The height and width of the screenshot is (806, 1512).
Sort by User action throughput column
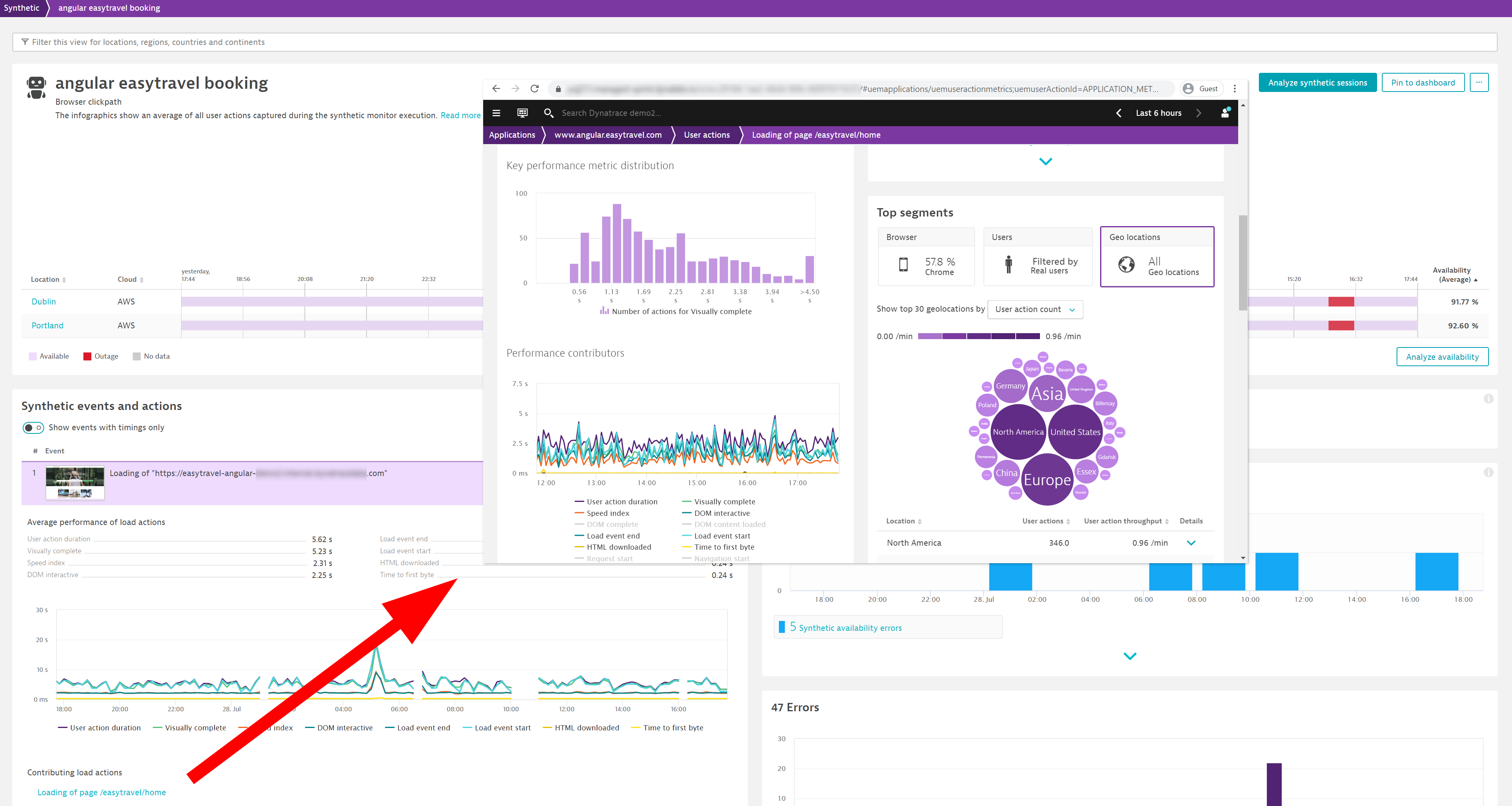tap(1126, 521)
